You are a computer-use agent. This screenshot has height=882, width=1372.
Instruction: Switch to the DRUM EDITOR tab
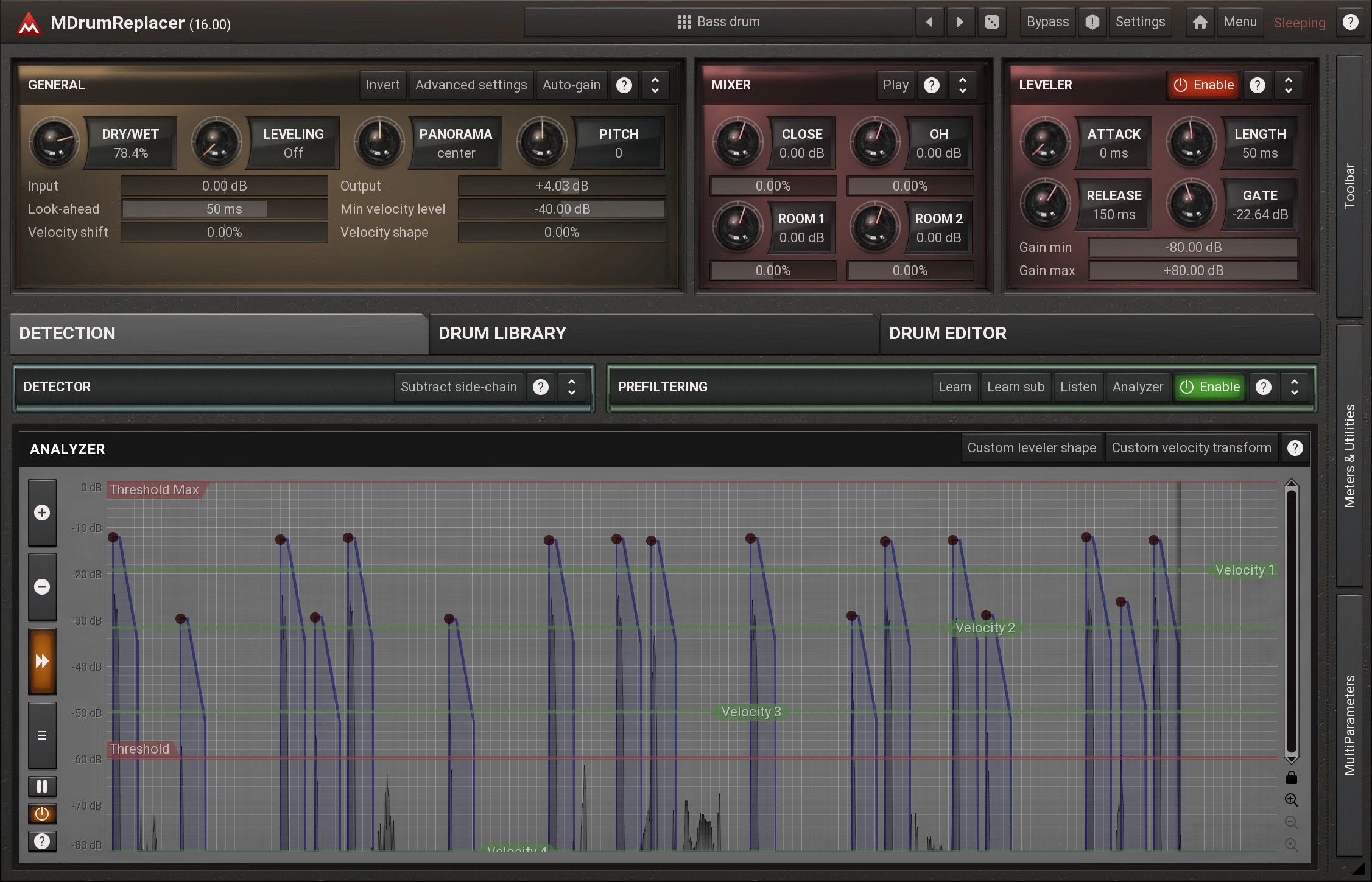coord(1100,334)
